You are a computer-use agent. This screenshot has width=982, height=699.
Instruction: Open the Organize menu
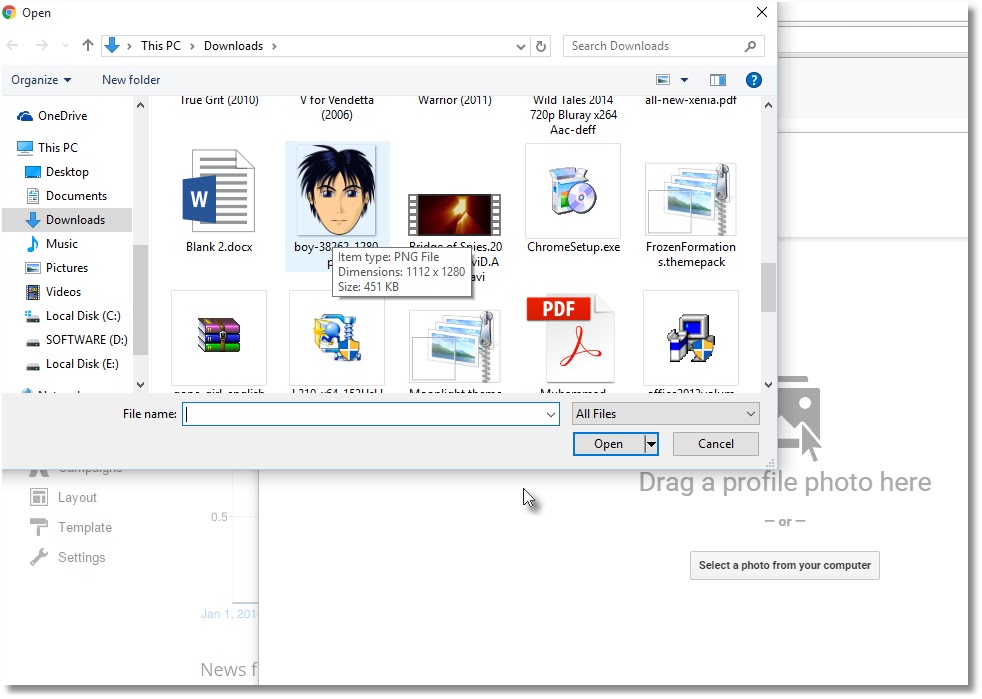[41, 80]
